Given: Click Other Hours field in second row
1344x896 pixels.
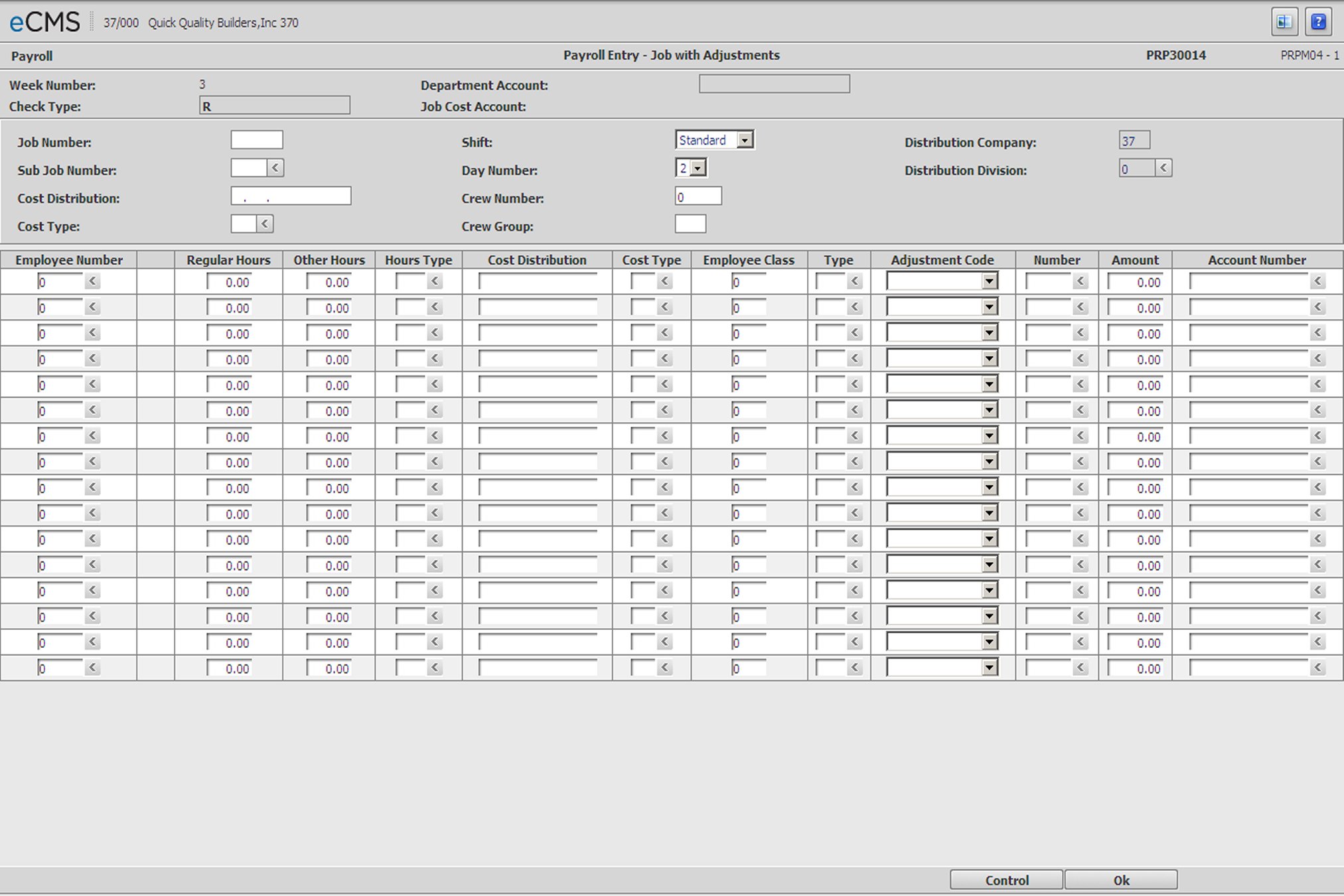Looking at the screenshot, I should pos(329,308).
